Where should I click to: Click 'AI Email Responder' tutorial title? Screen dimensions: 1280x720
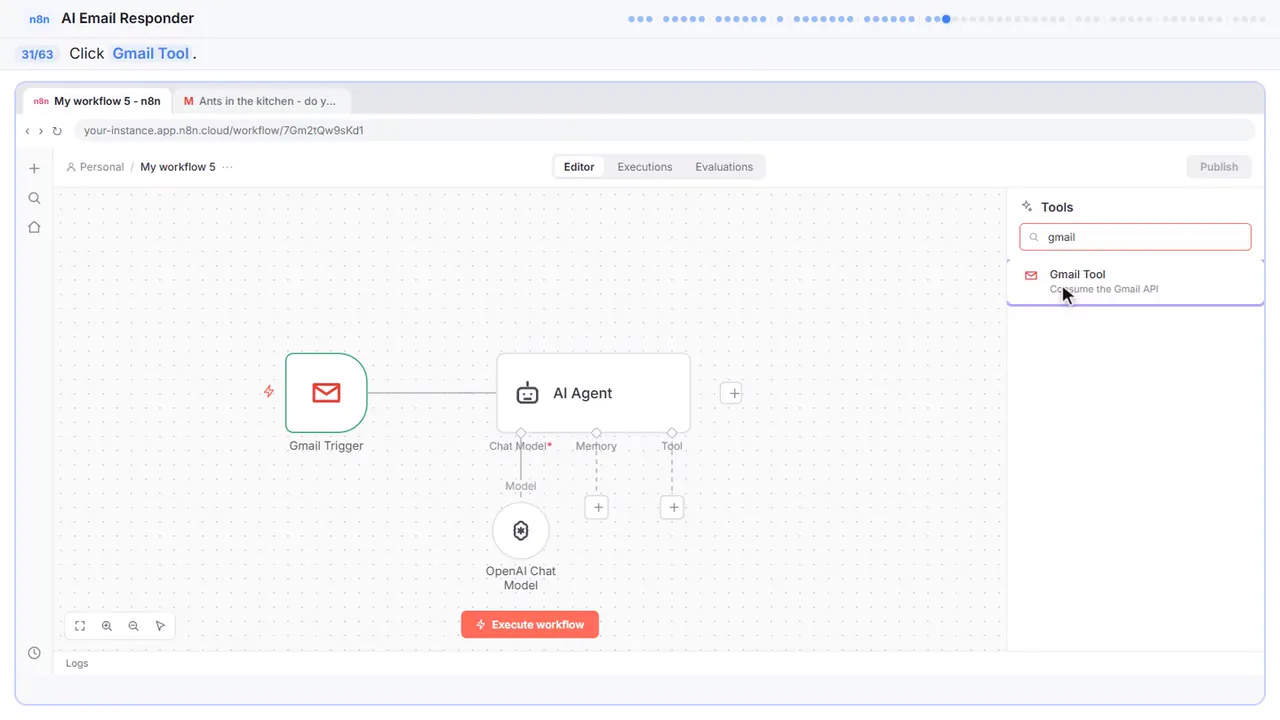click(x=128, y=18)
